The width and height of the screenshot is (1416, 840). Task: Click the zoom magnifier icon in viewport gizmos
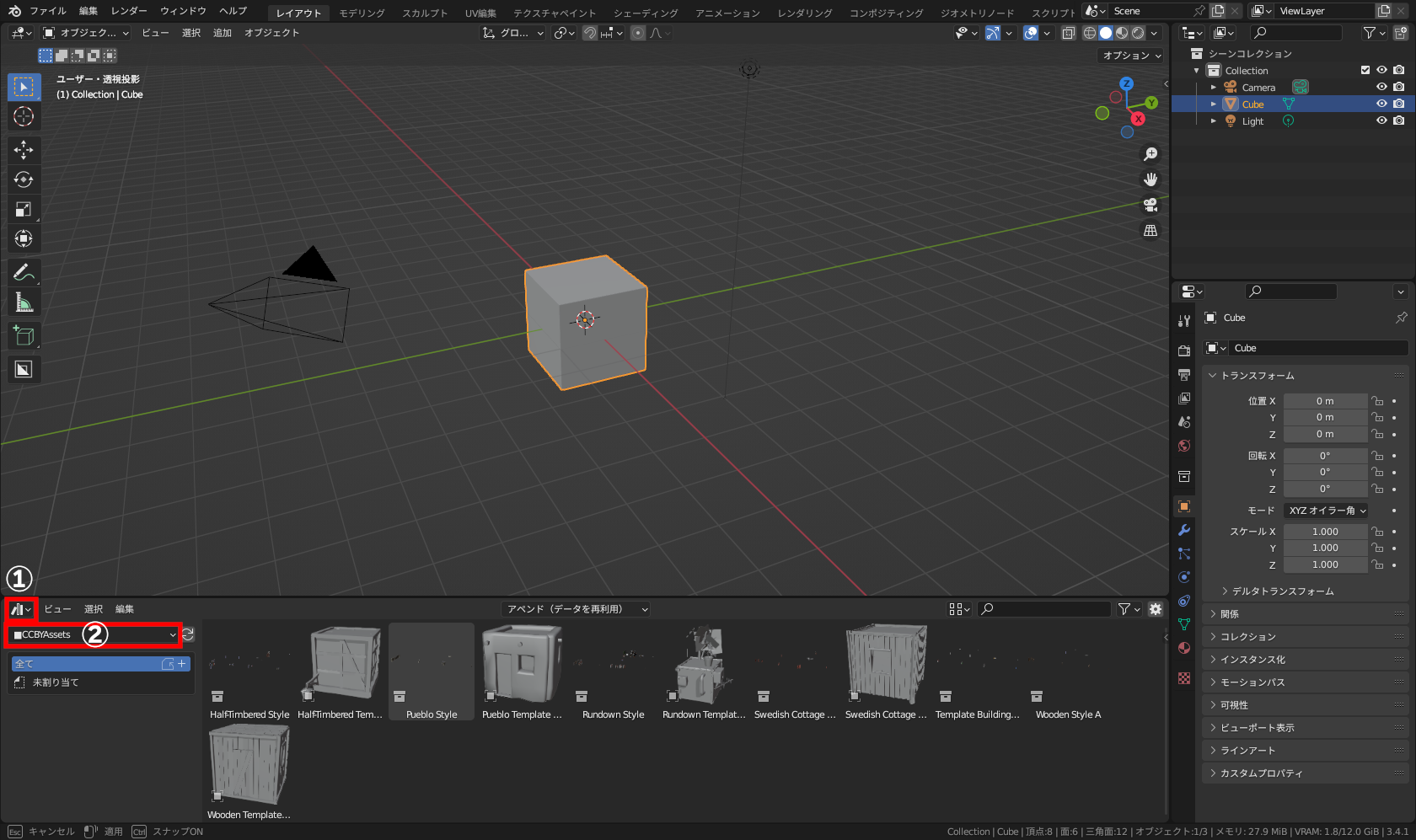click(1150, 153)
